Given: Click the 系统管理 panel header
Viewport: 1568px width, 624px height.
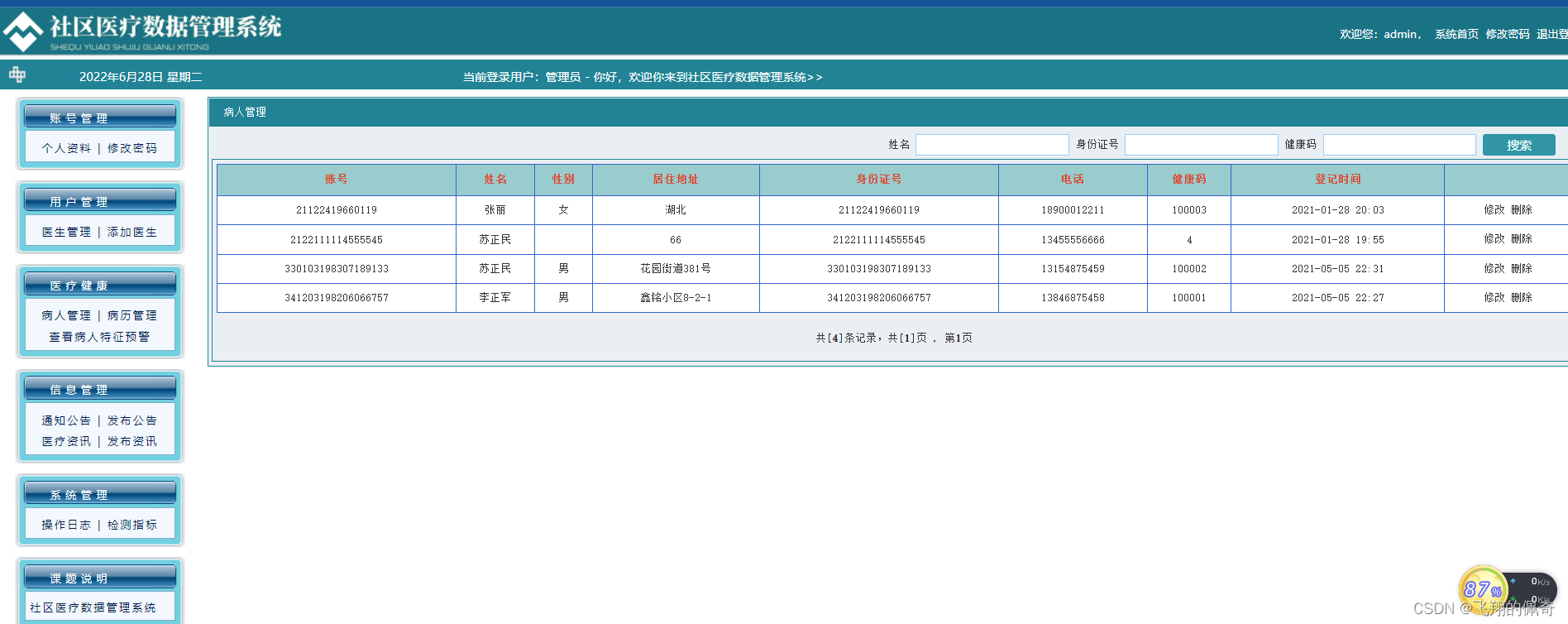Looking at the screenshot, I should (x=100, y=493).
